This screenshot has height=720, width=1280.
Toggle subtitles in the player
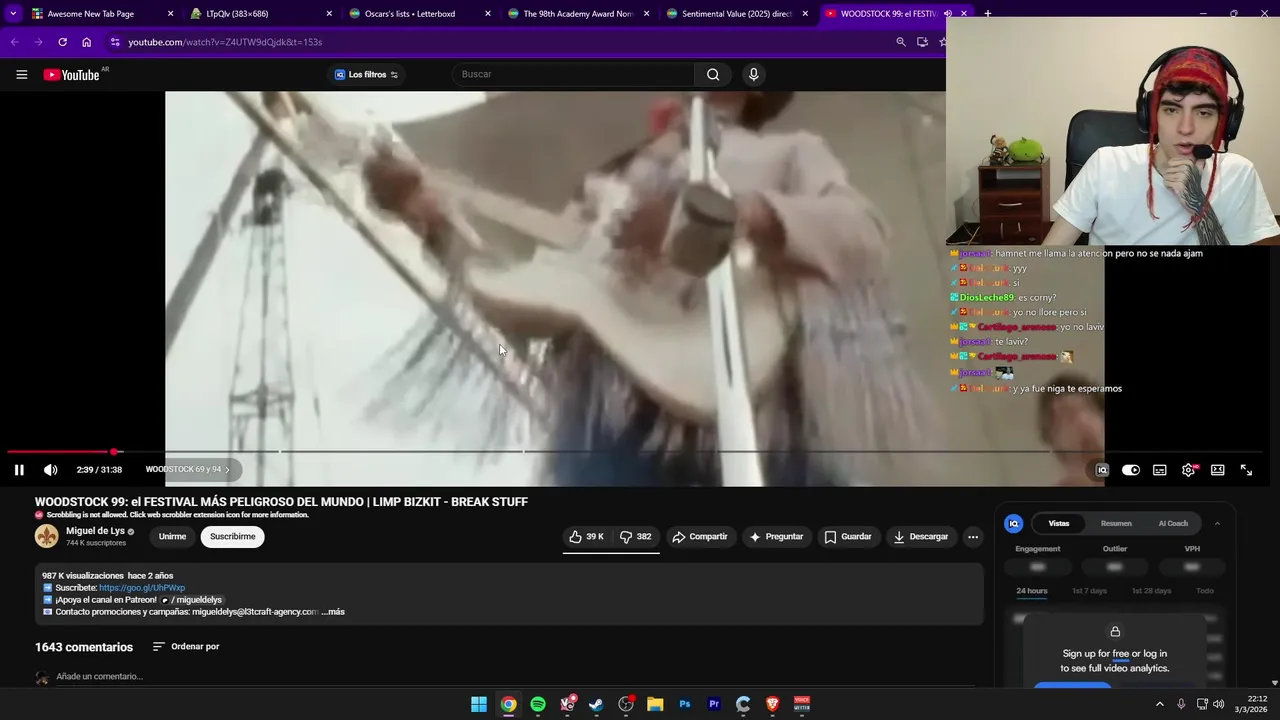1160,470
